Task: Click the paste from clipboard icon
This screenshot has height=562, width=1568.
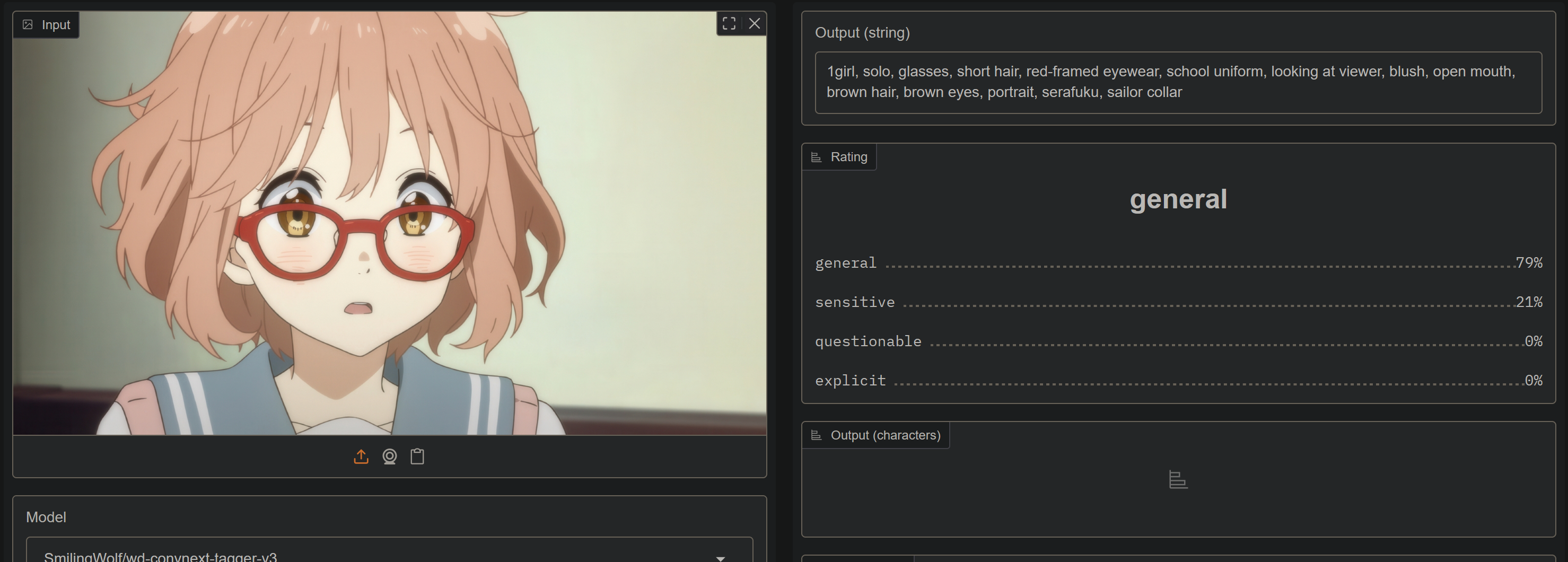Action: (x=417, y=456)
